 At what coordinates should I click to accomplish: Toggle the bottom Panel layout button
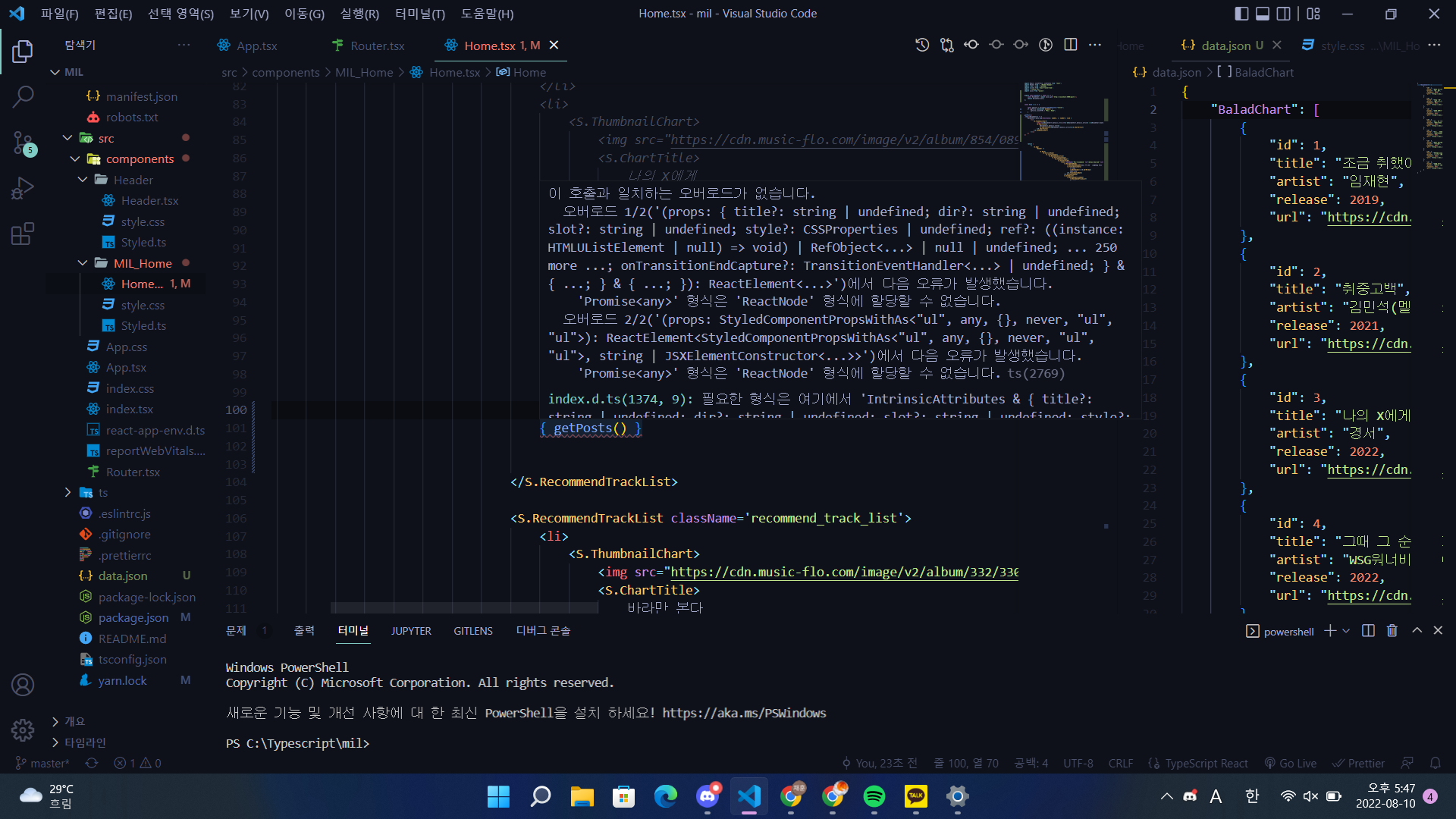1263,14
